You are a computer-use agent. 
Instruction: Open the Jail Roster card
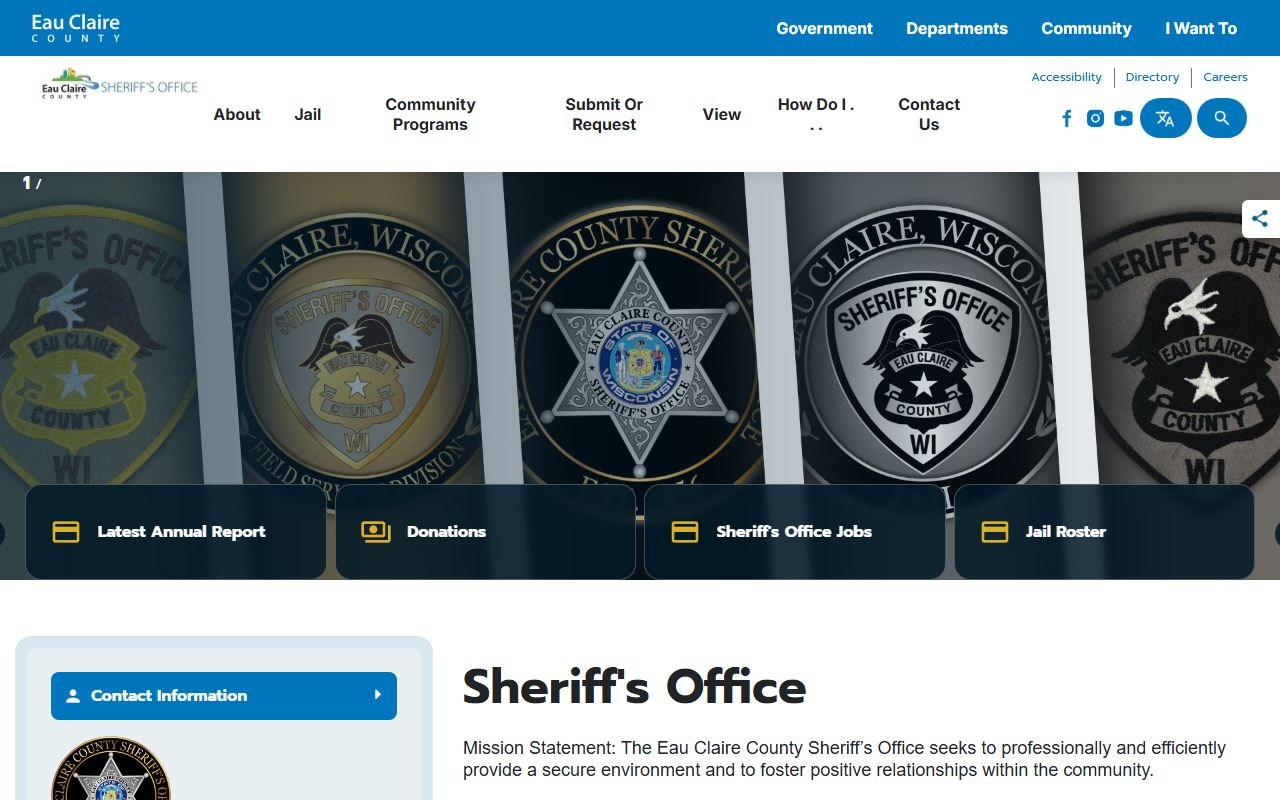coord(1105,532)
